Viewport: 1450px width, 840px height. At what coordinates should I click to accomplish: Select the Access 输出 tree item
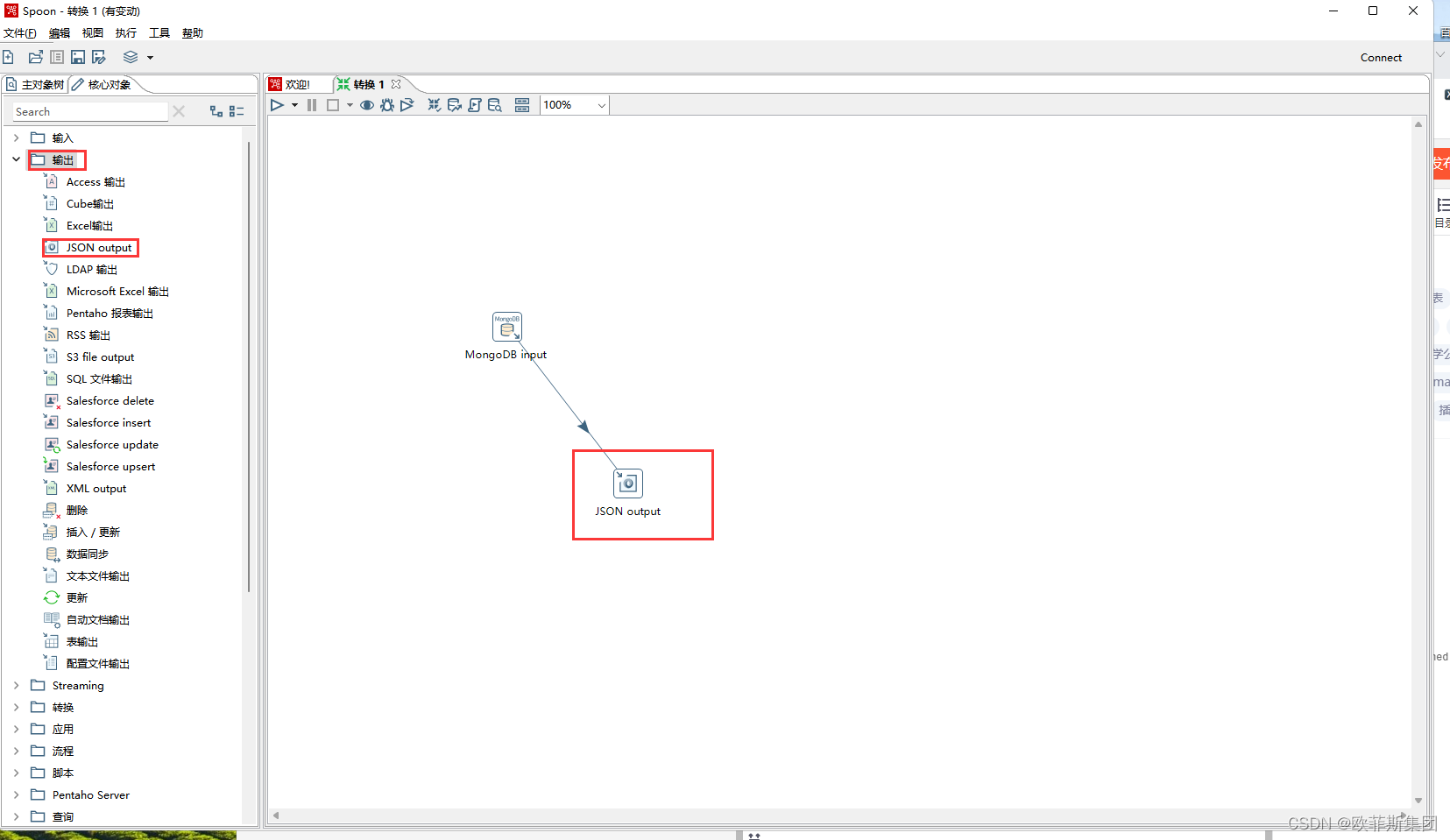(85, 182)
